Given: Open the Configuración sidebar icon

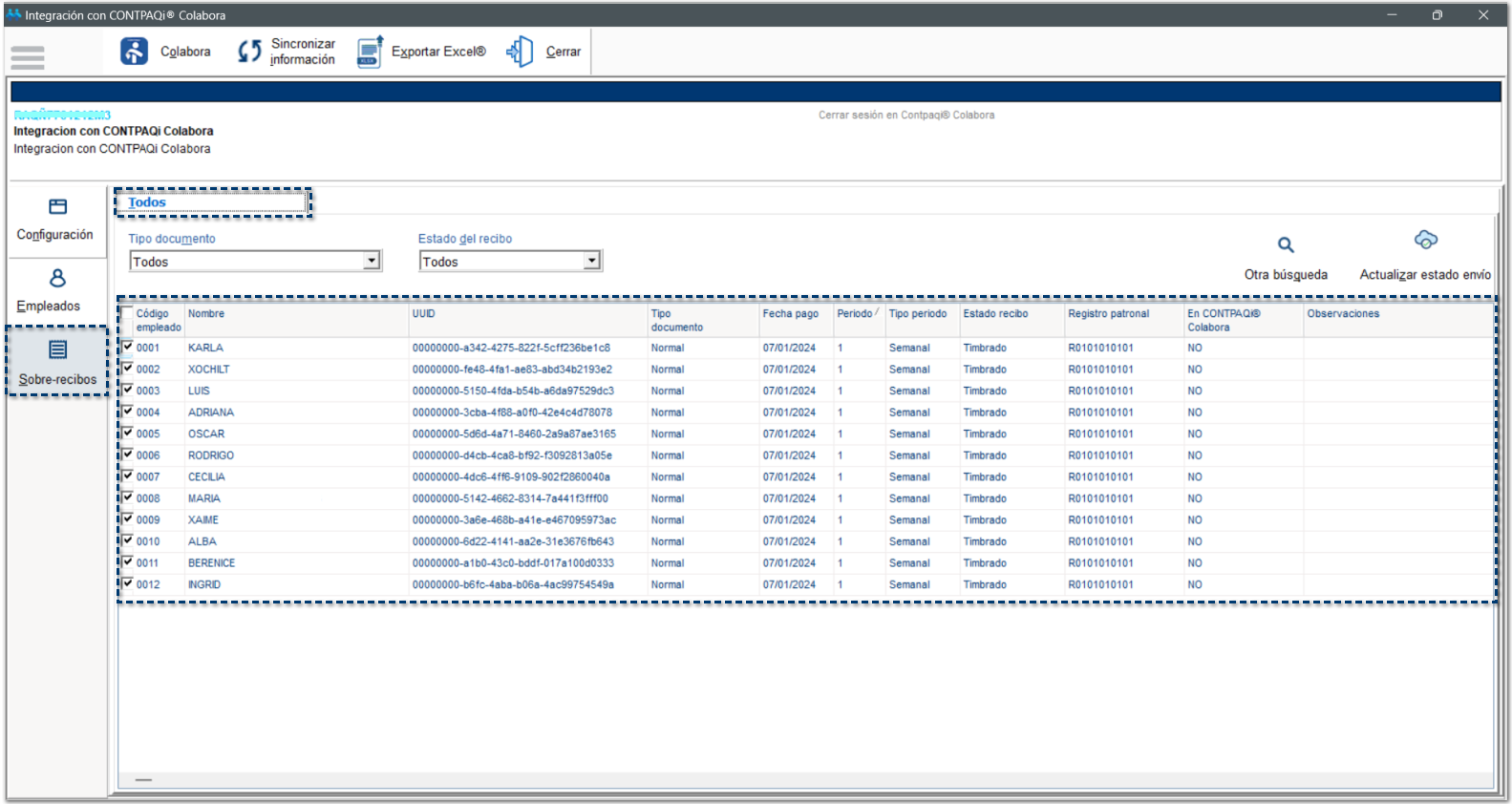Looking at the screenshot, I should (58, 207).
